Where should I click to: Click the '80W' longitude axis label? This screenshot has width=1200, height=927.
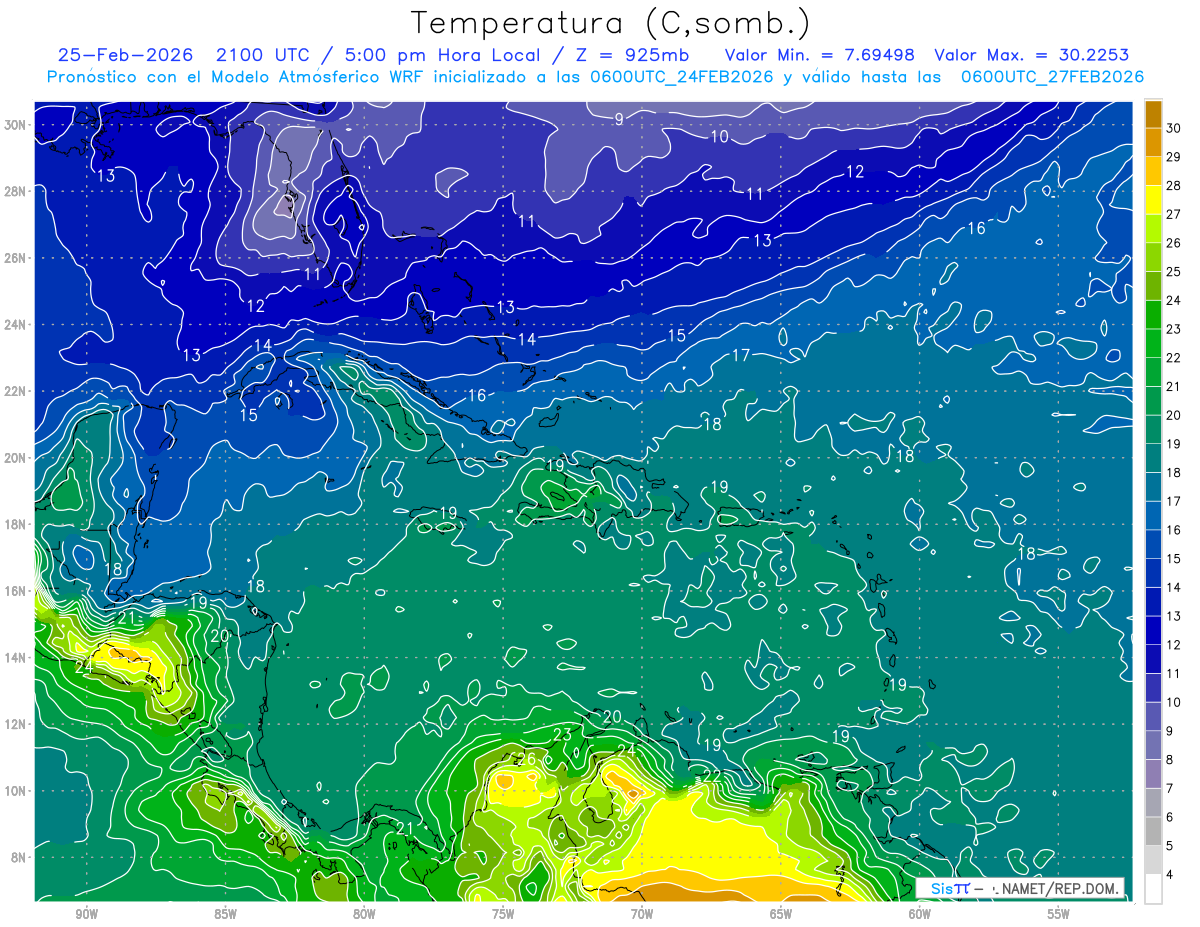364,914
